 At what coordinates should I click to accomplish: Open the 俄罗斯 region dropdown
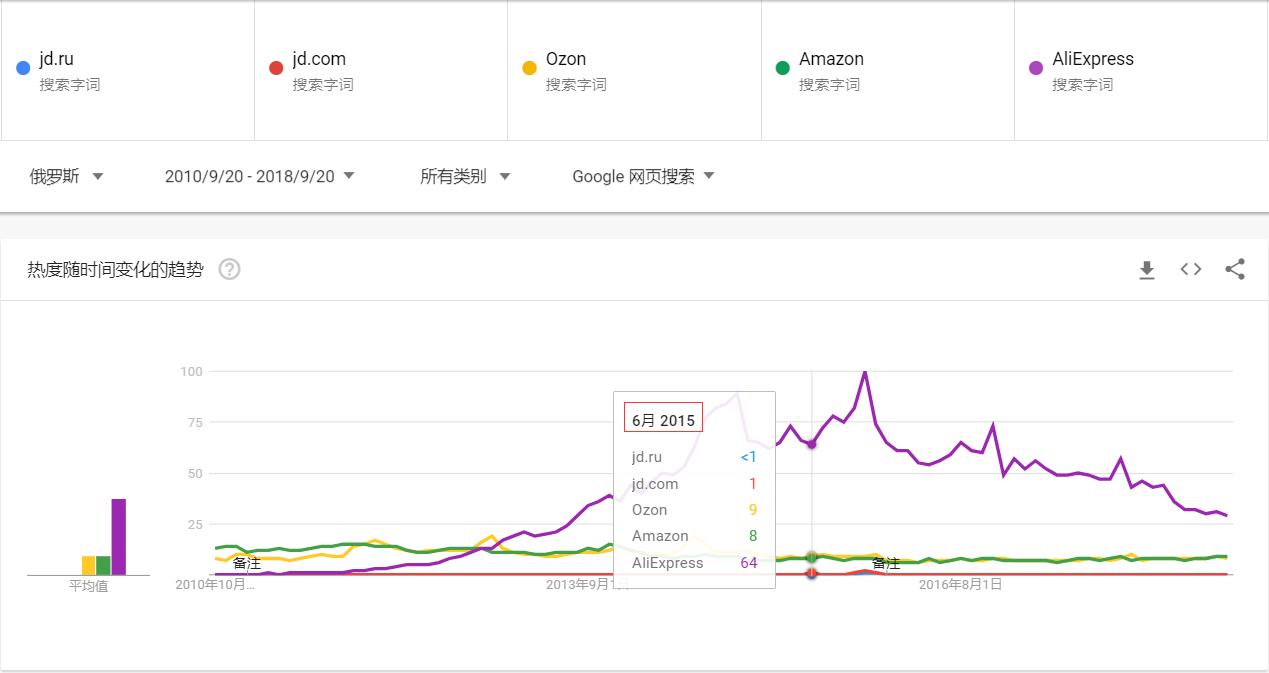click(x=67, y=177)
